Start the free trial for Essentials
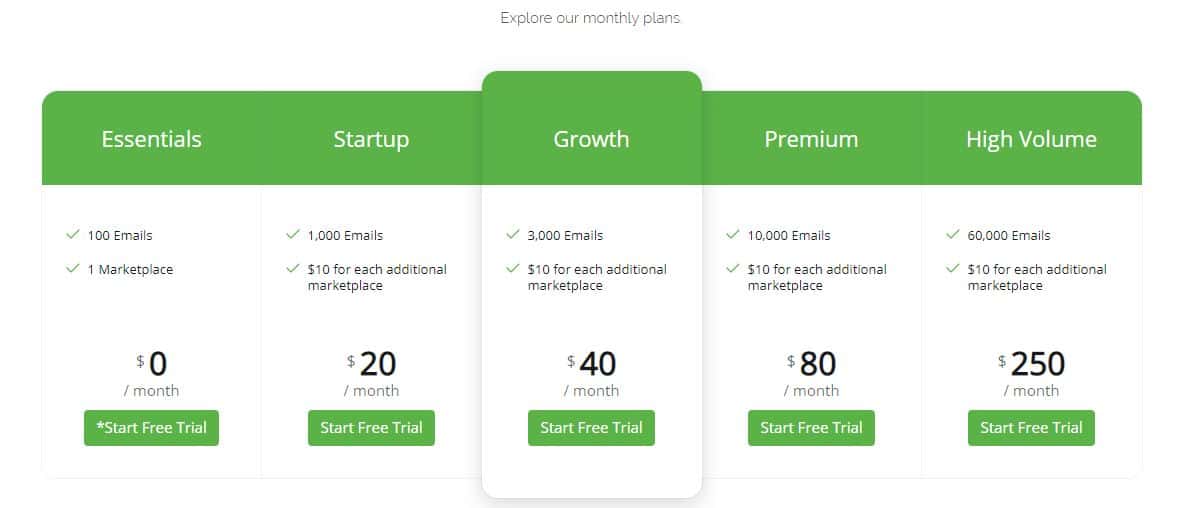This screenshot has height=508, width=1191. [x=151, y=428]
